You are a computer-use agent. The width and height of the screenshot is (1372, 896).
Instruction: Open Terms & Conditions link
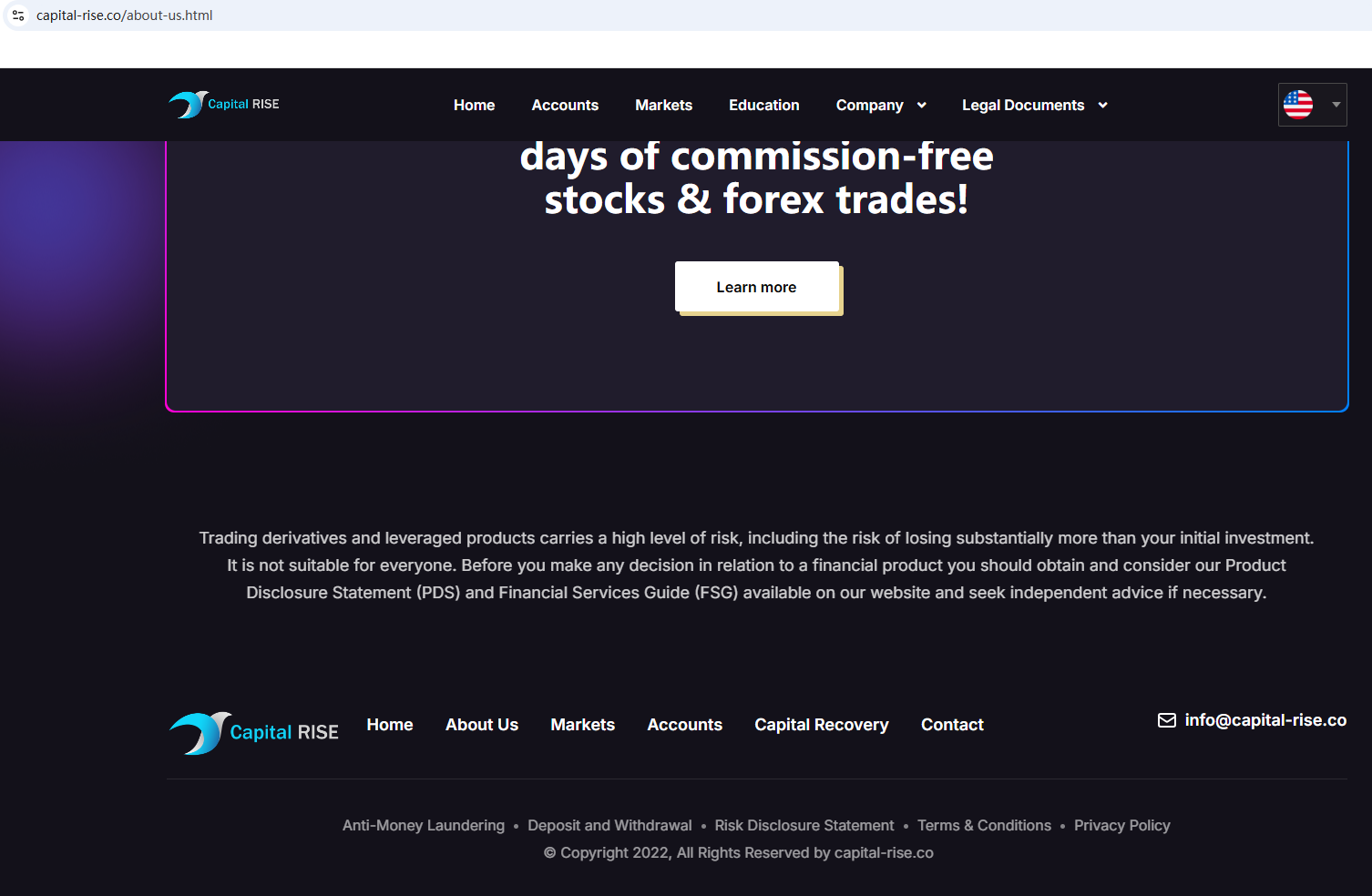984,826
